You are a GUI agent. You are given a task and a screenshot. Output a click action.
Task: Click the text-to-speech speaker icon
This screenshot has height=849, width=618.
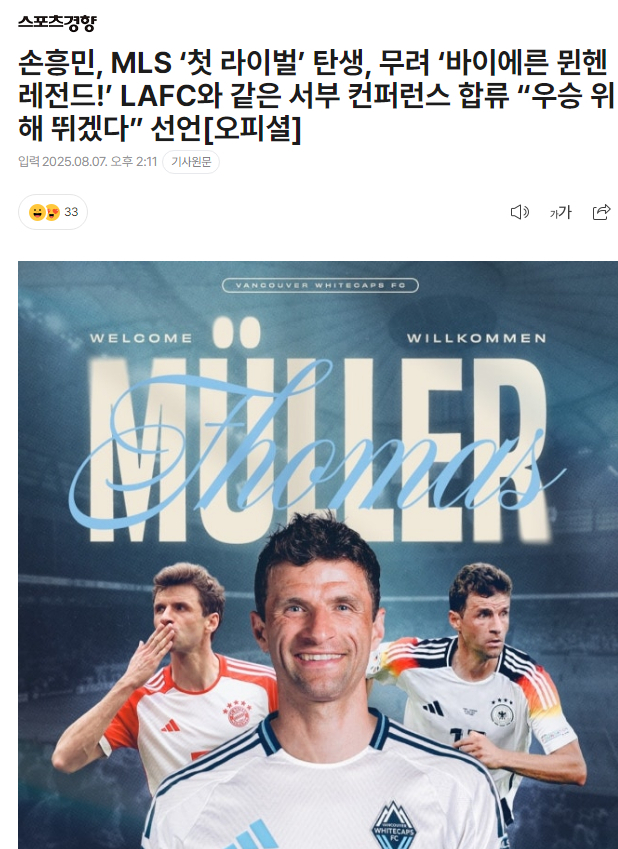519,212
